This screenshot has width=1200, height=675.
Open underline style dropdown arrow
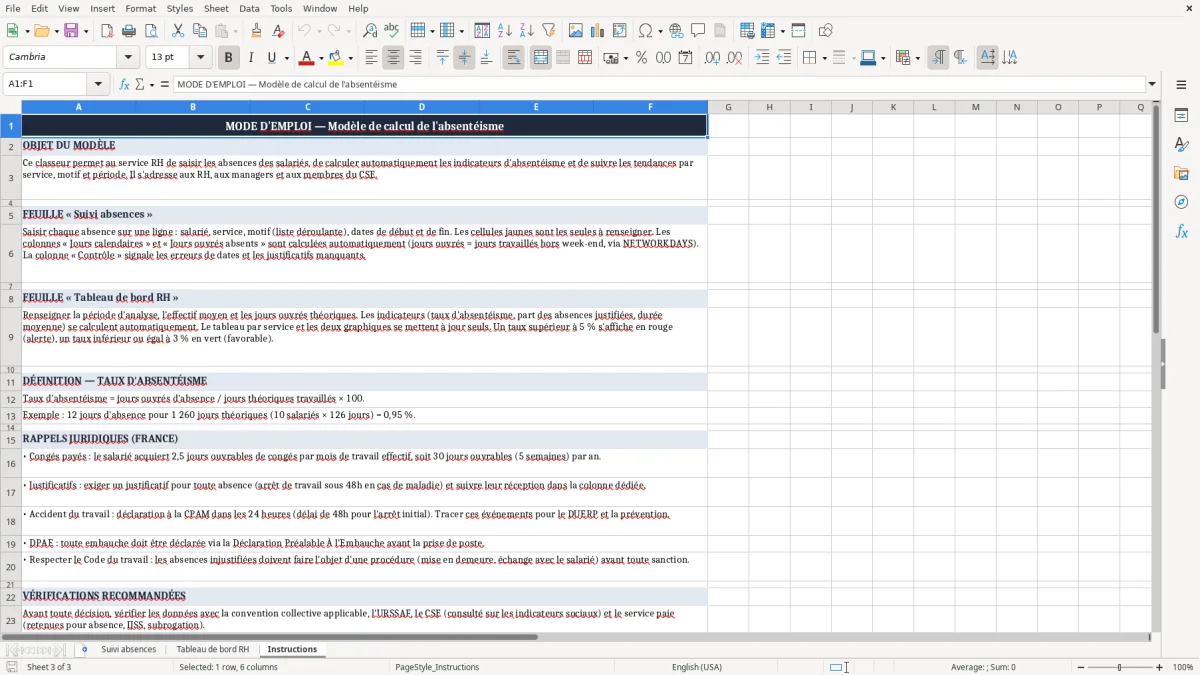(x=285, y=58)
